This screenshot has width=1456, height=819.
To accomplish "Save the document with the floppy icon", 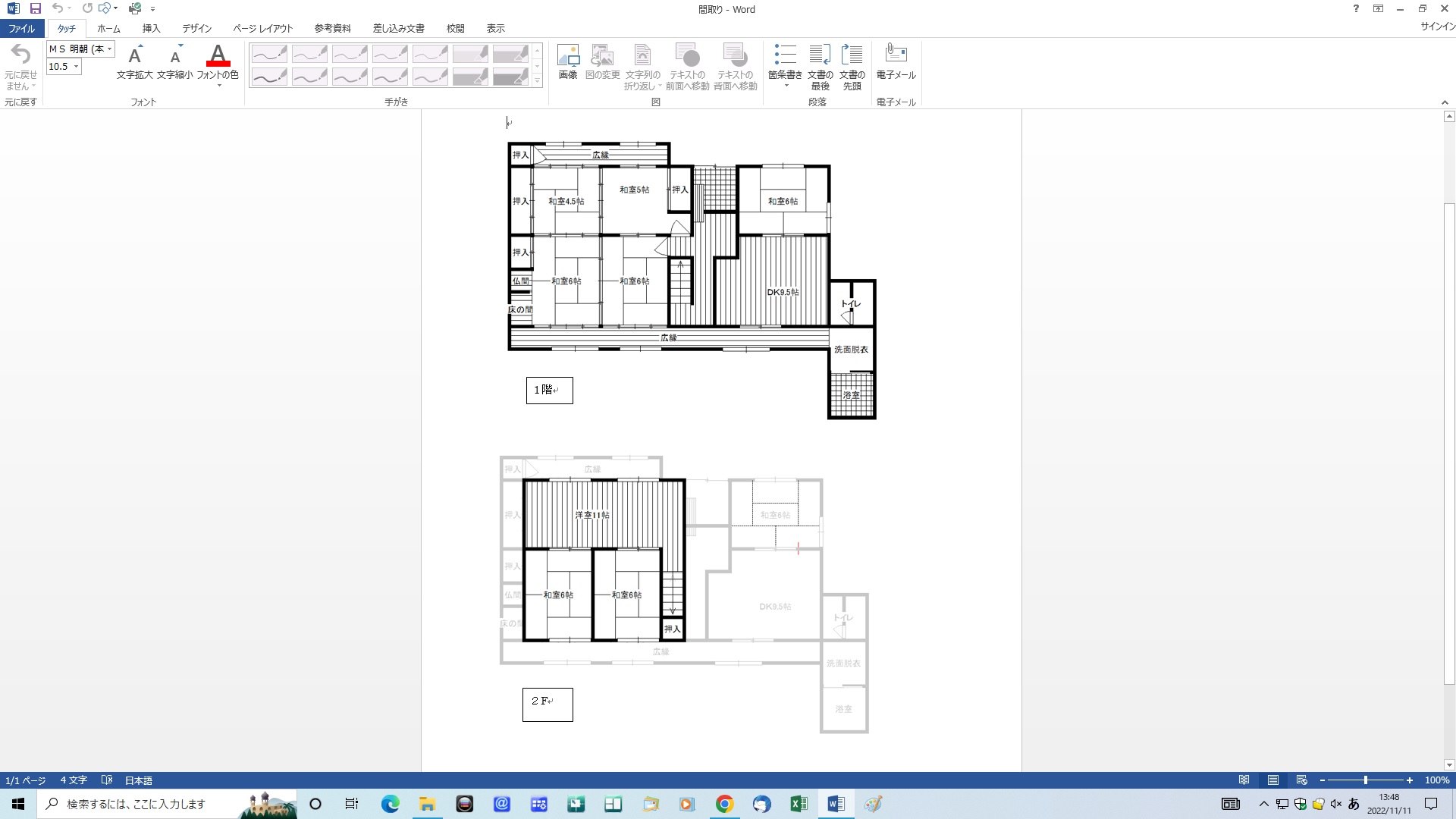I will [x=36, y=9].
